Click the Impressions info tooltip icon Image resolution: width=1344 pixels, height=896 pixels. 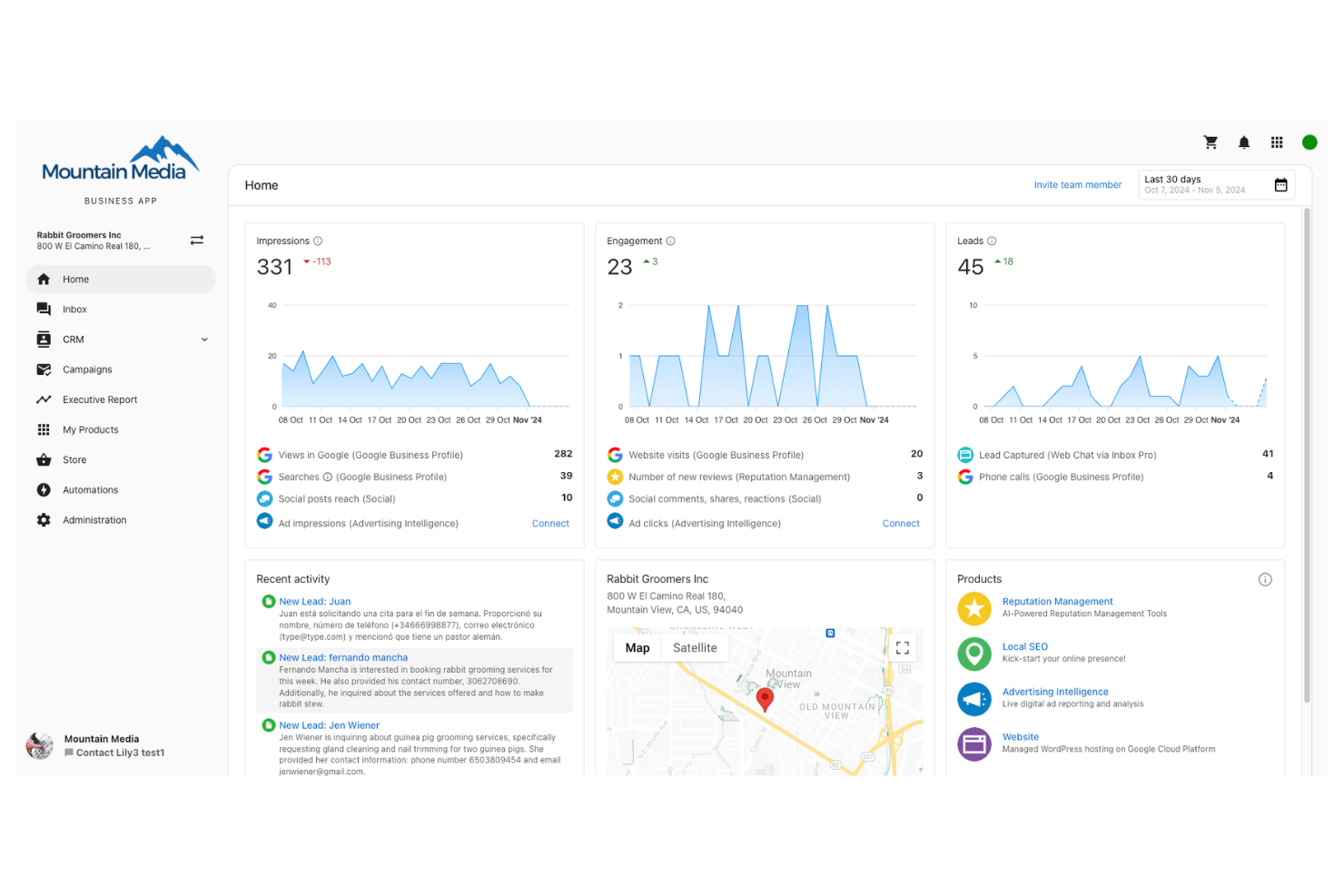(x=317, y=241)
